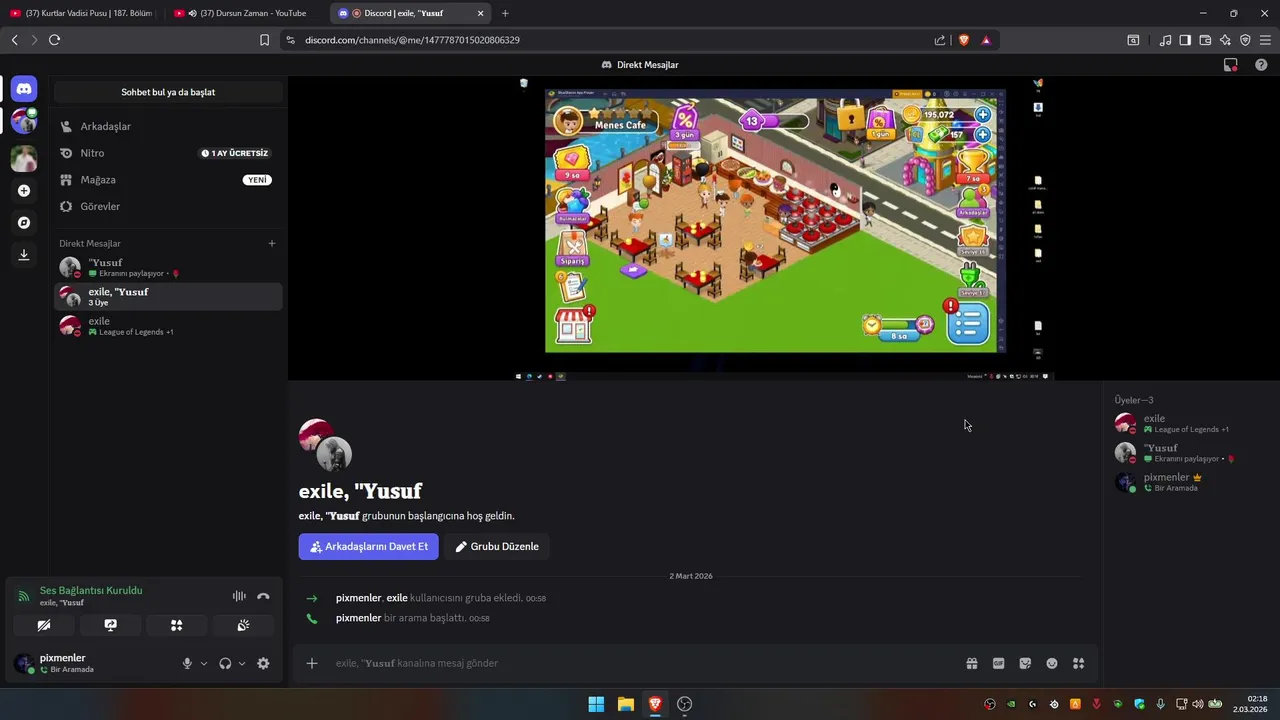Open Windows Start menu
Image resolution: width=1280 pixels, height=720 pixels.
(596, 704)
